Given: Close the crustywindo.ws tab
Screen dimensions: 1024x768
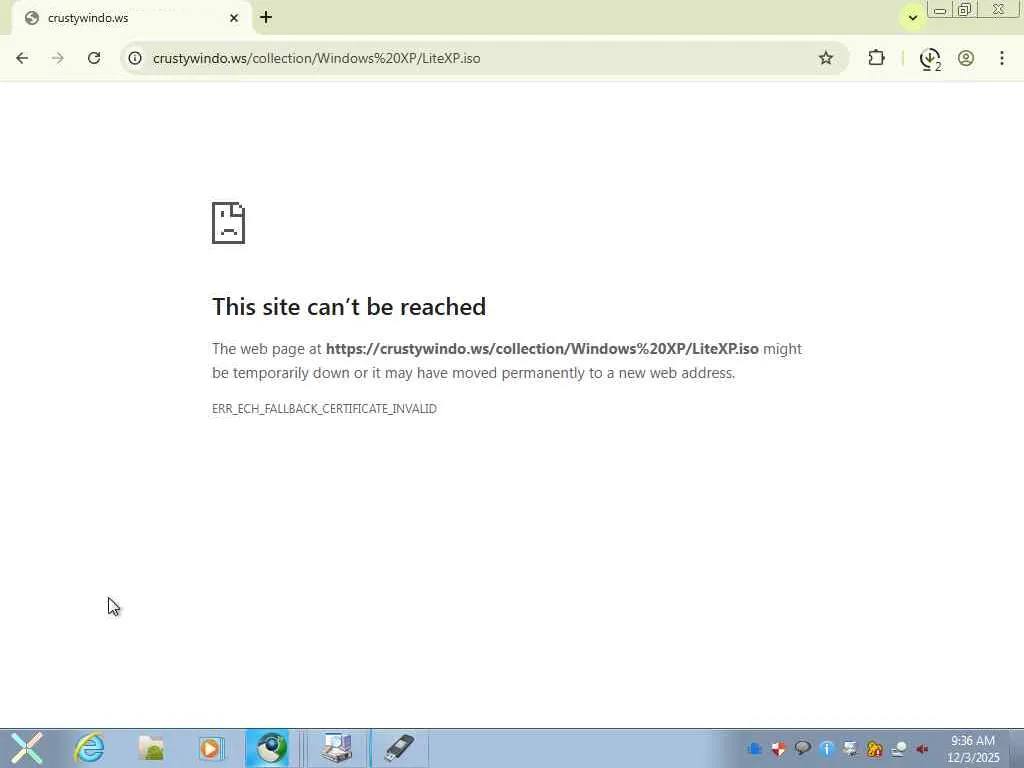Looking at the screenshot, I should click(234, 18).
